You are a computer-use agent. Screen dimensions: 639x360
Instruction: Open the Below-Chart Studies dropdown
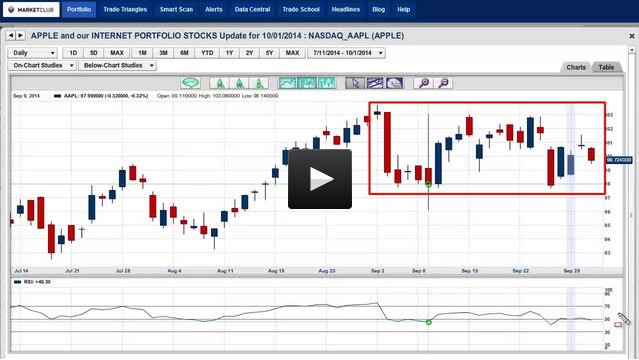pos(117,66)
